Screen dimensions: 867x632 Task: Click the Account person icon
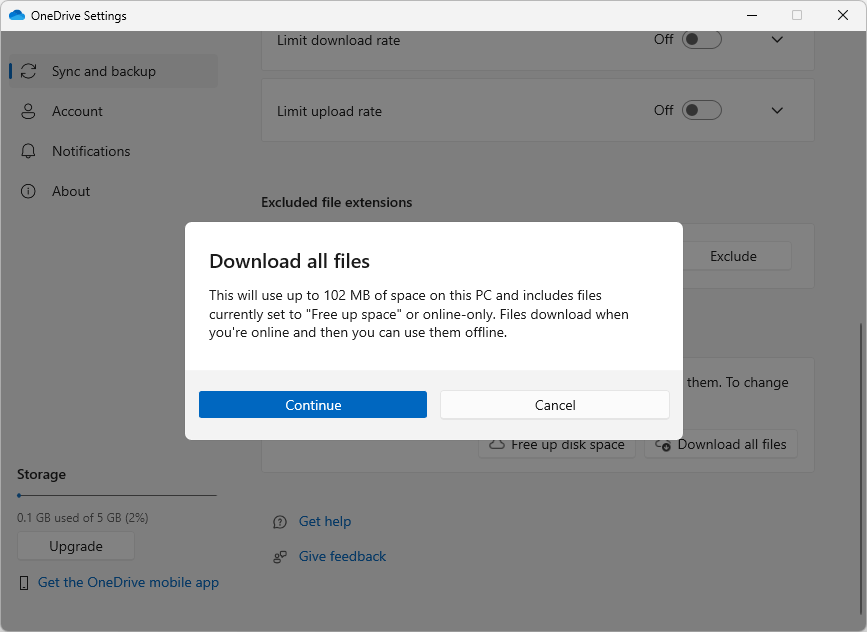click(28, 111)
